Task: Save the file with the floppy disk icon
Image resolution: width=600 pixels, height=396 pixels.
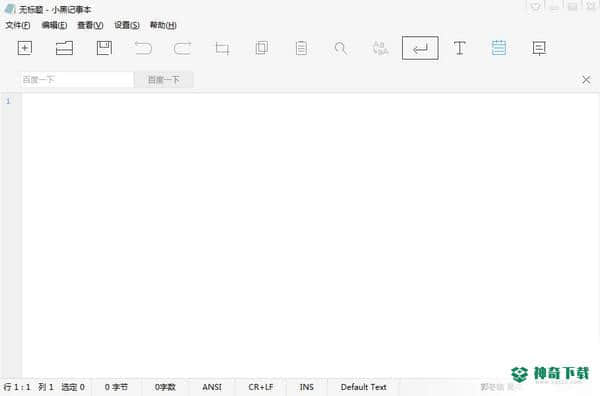Action: coord(104,48)
